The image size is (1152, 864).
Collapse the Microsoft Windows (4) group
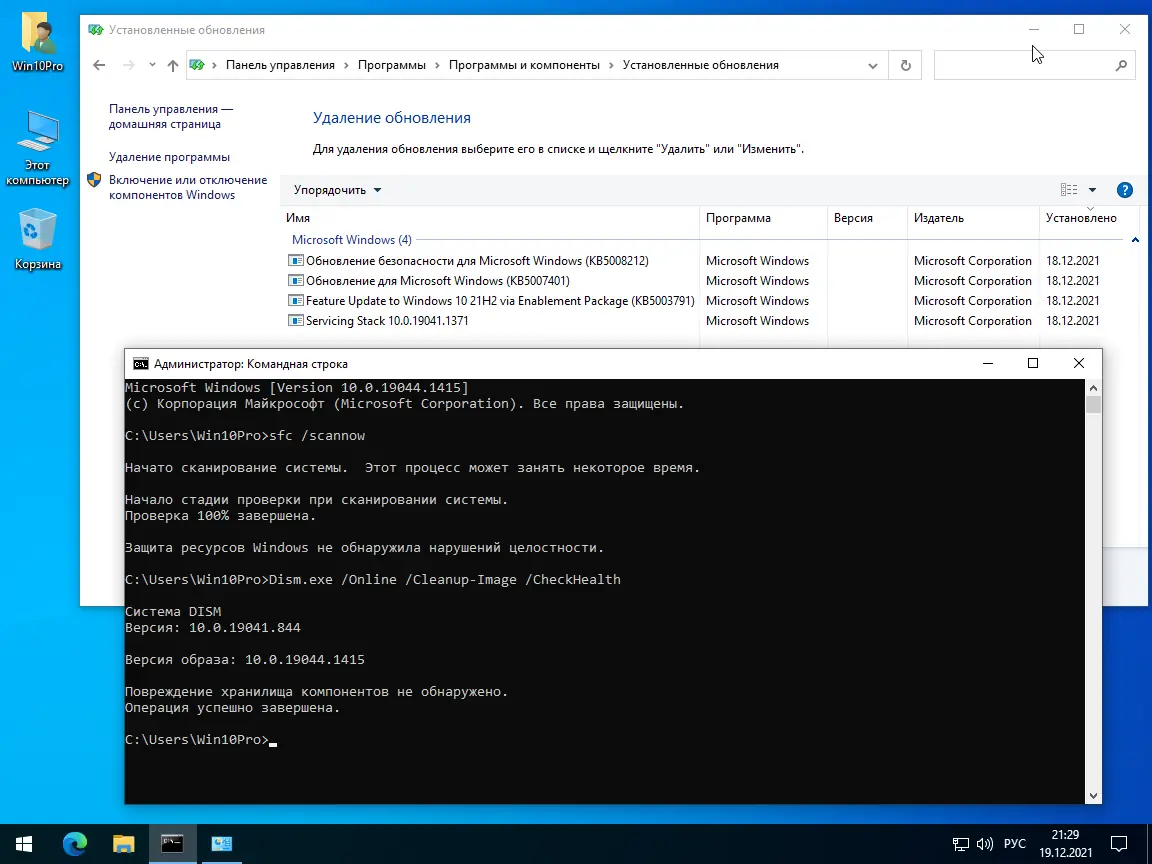(1135, 240)
